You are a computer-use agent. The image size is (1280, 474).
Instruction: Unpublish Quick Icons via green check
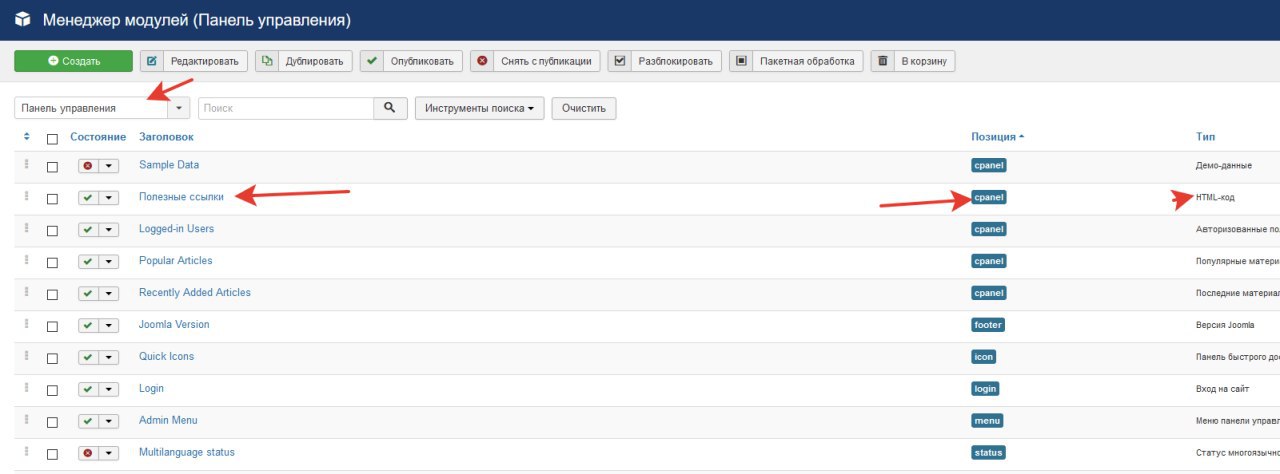[x=88, y=358]
